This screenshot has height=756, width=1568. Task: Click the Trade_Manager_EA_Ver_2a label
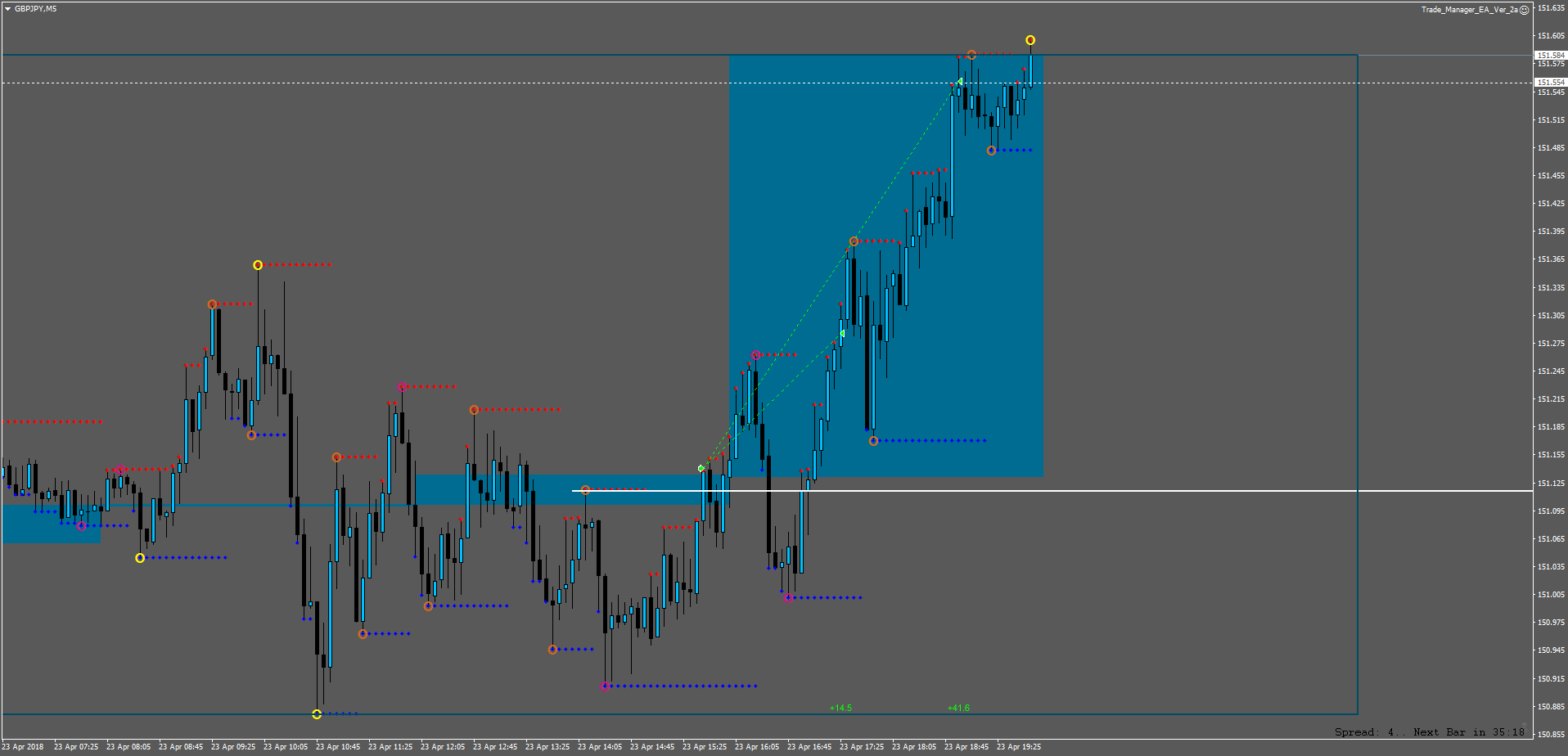(x=1469, y=10)
